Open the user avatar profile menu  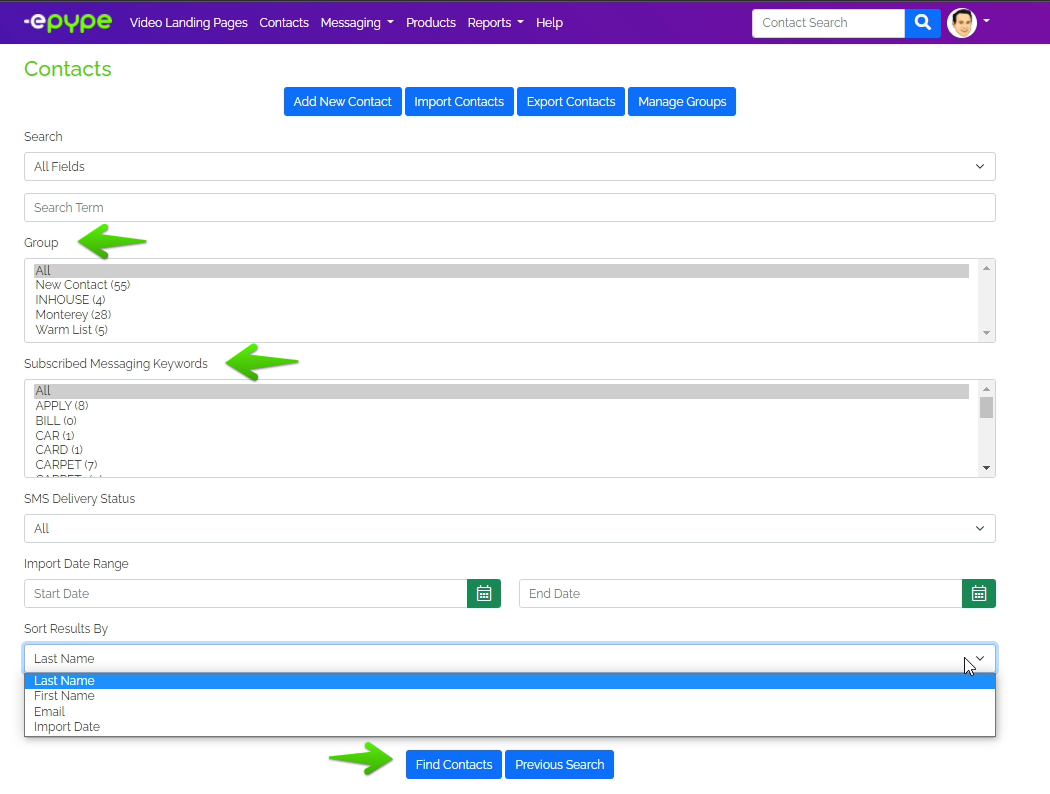coord(962,23)
